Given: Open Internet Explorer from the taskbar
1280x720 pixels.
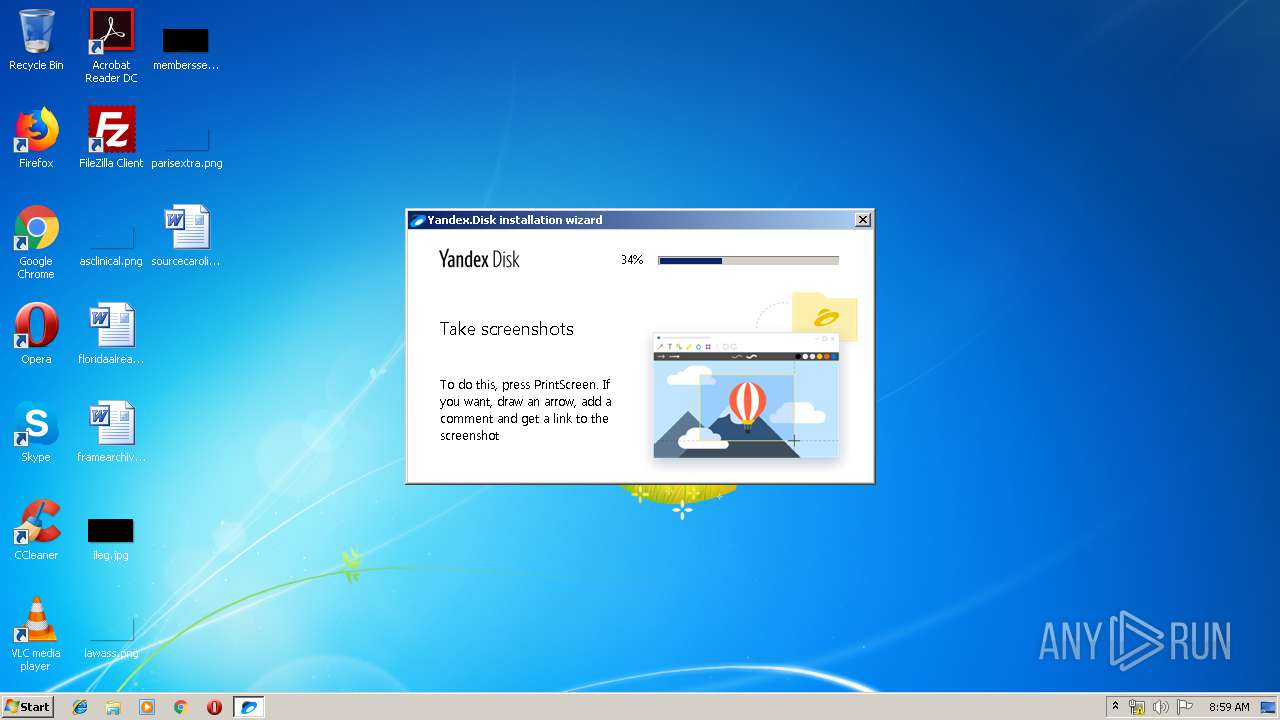Looking at the screenshot, I should tap(80, 707).
